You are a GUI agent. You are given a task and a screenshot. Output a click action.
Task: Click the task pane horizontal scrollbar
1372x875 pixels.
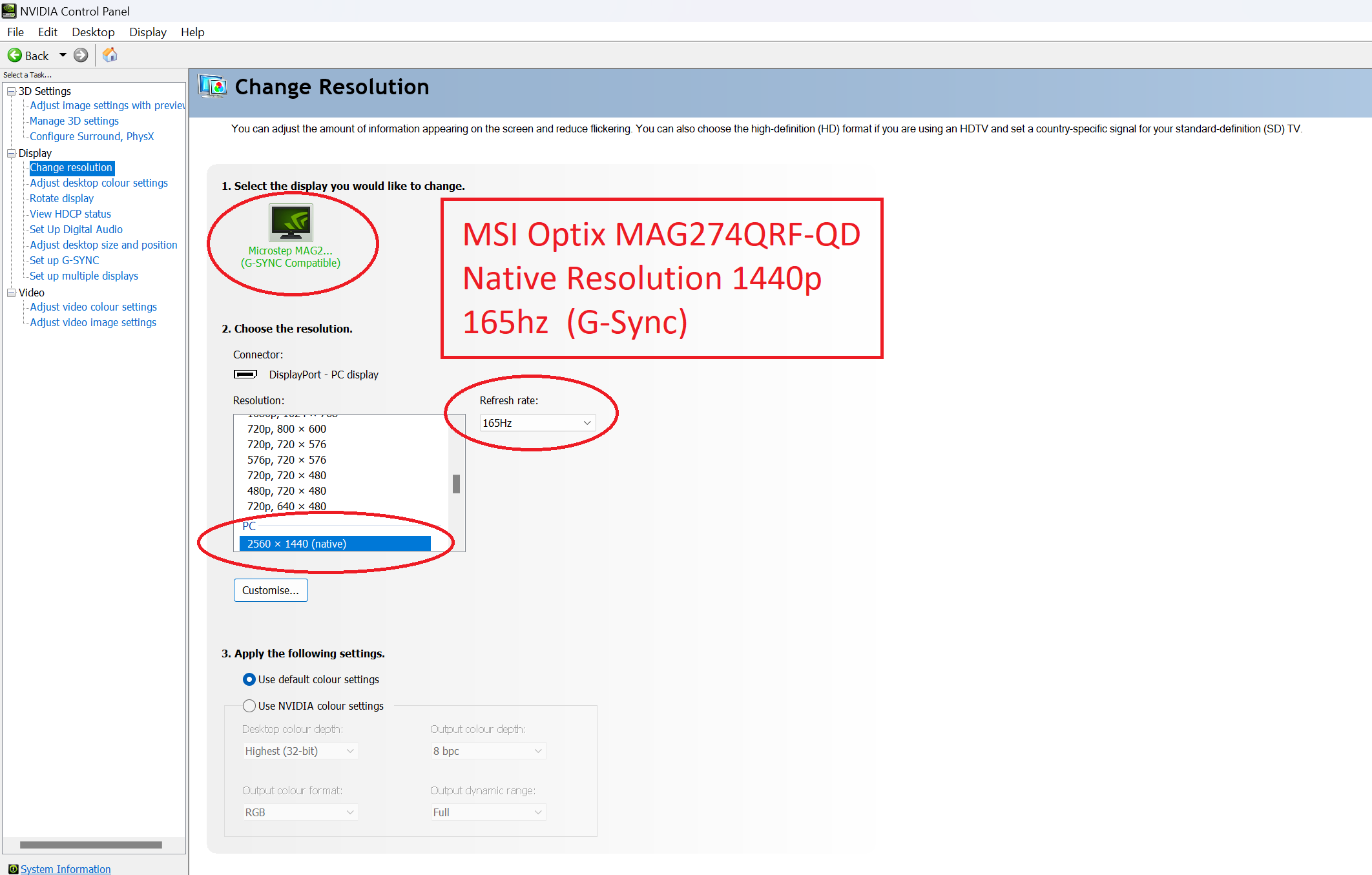91,845
